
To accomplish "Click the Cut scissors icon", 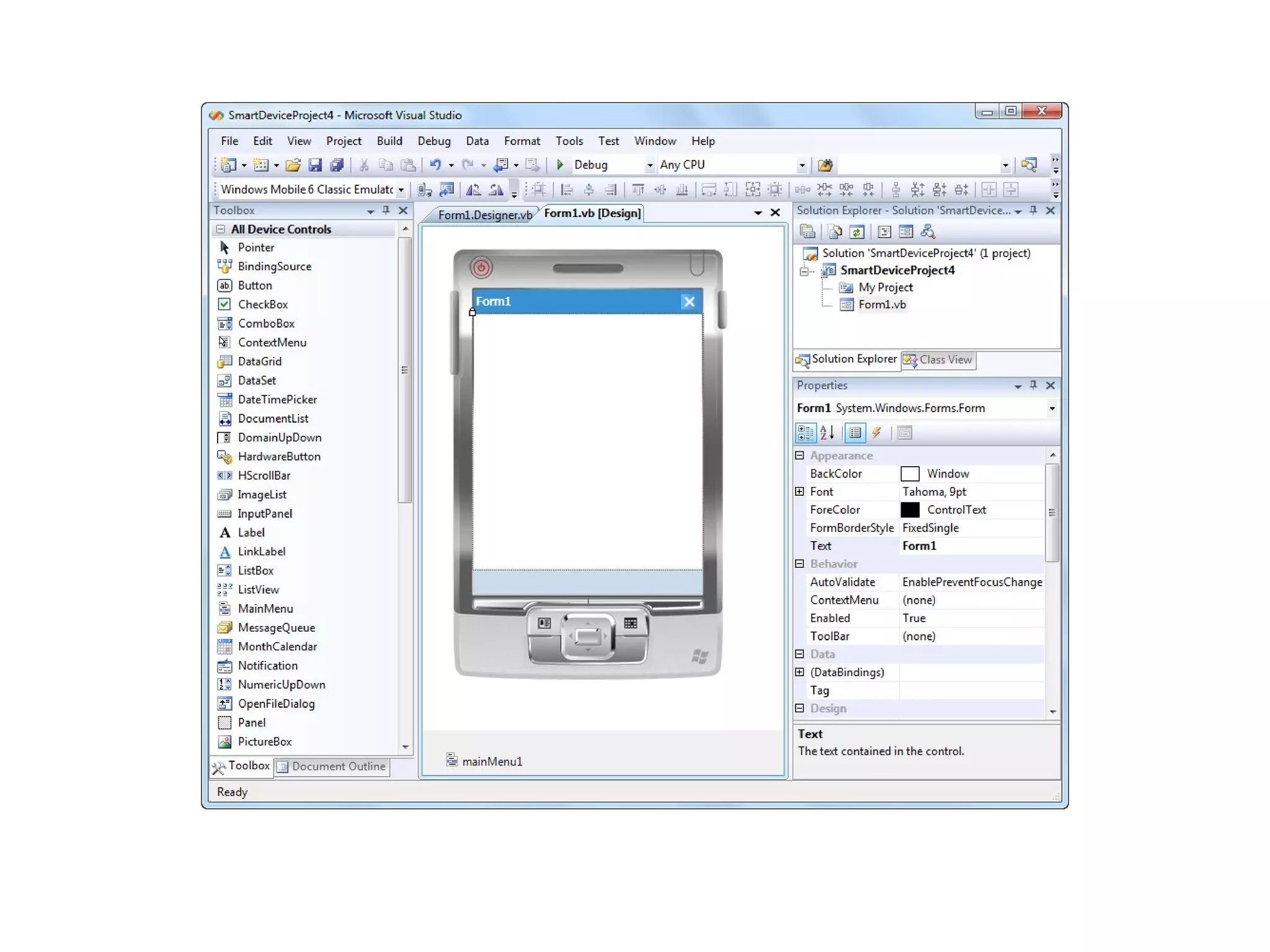I will click(x=364, y=165).
